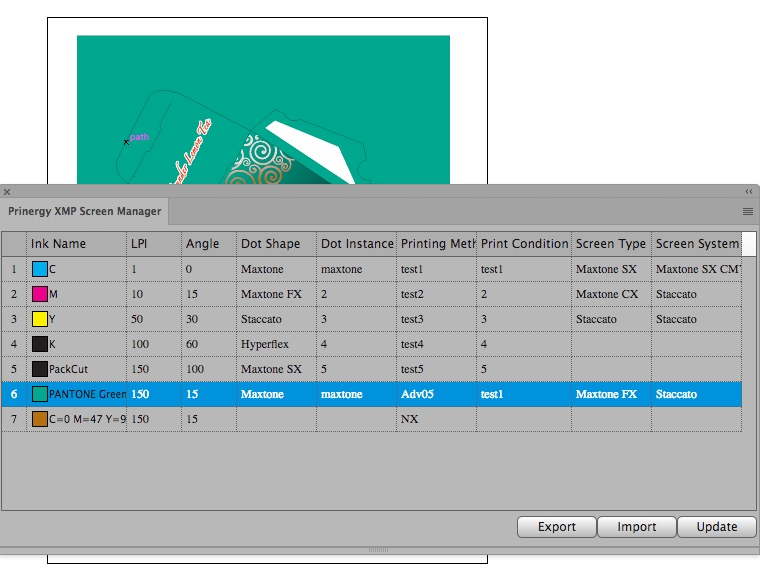The height and width of the screenshot is (570, 760).
Task: Close the Screen Manager panel
Action: pos(7,191)
